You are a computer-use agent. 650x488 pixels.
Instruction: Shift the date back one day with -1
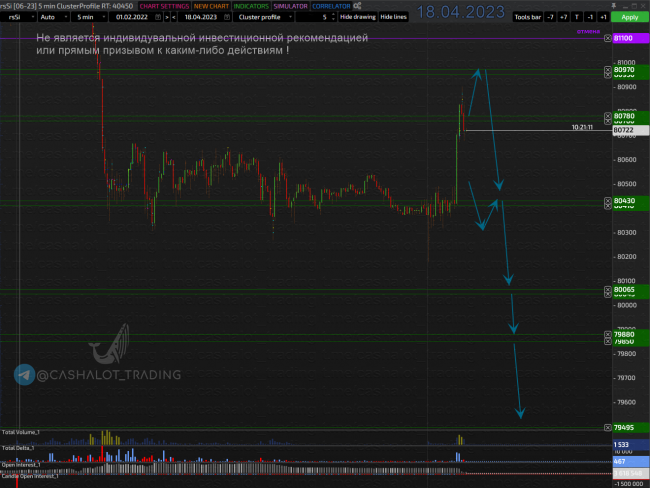point(590,17)
